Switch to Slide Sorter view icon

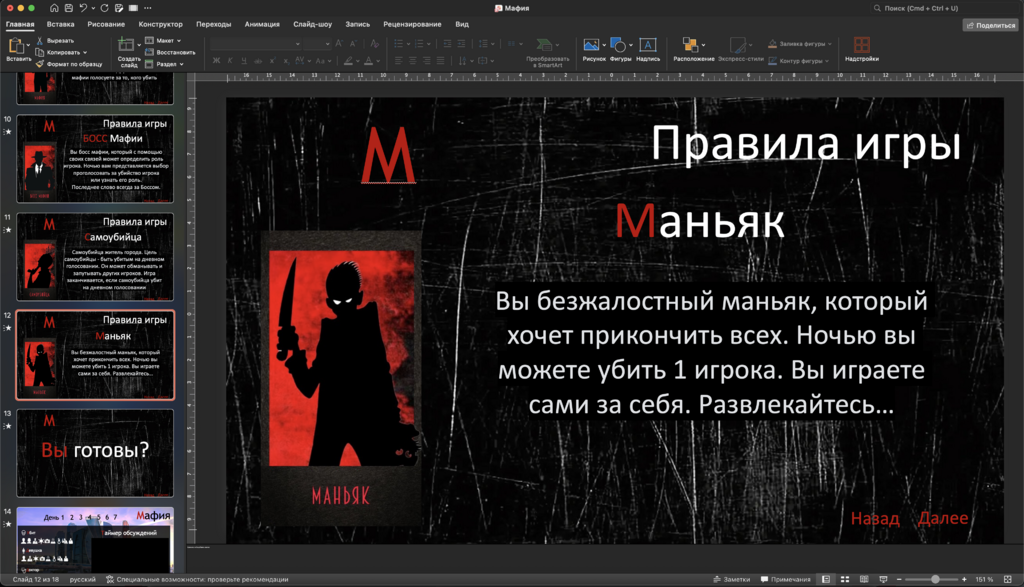[x=844, y=579]
